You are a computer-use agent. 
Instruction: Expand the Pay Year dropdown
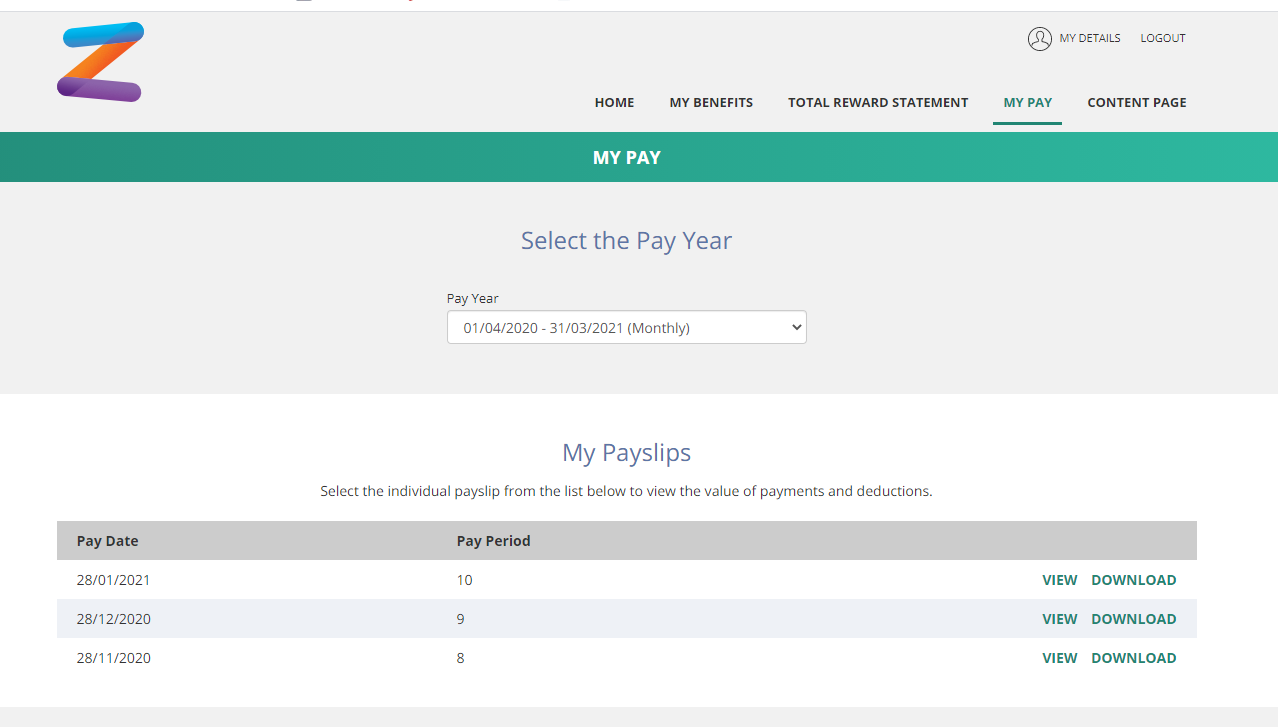pos(626,327)
